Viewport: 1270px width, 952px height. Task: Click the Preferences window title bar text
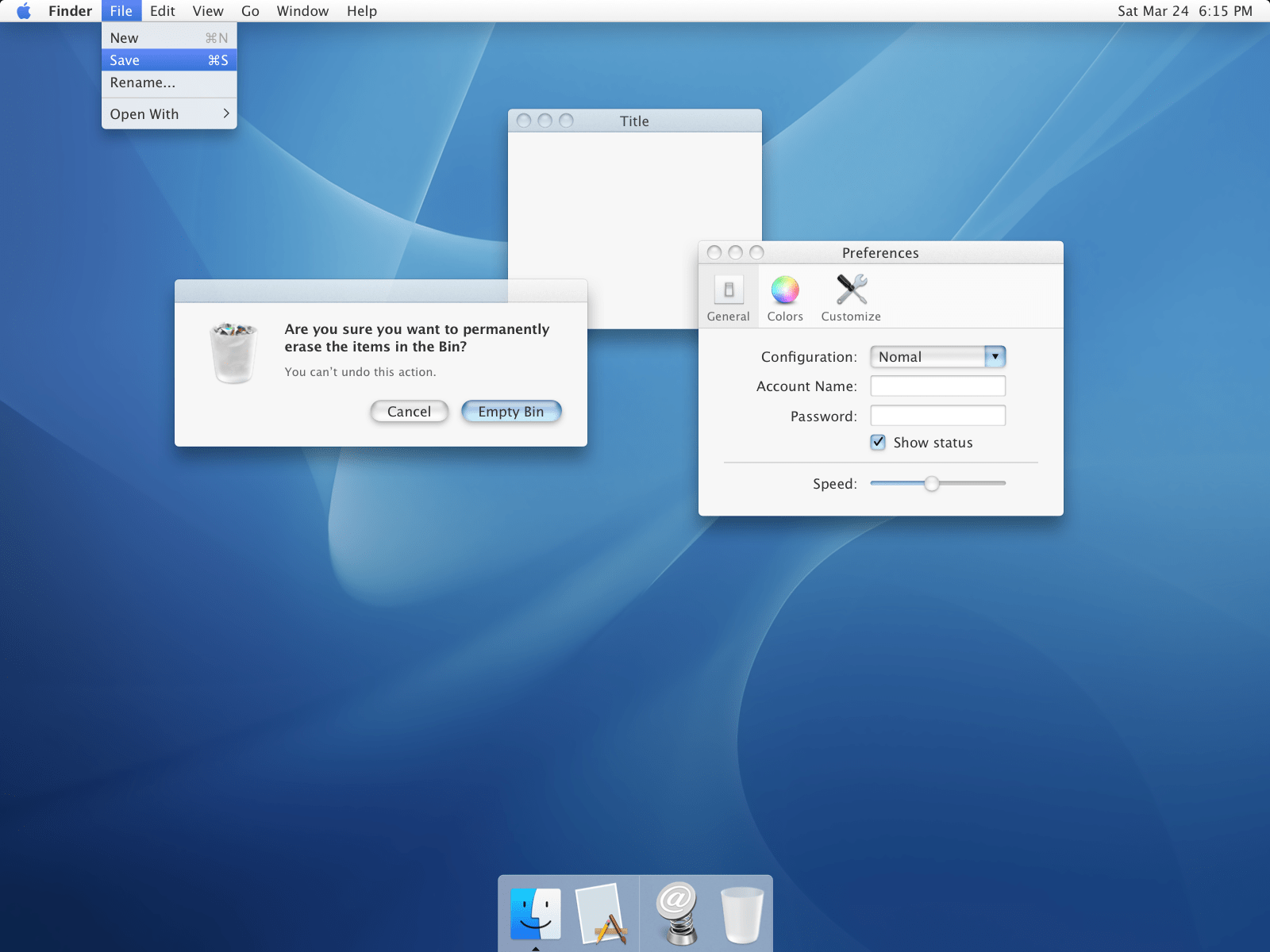pyautogui.click(x=880, y=253)
